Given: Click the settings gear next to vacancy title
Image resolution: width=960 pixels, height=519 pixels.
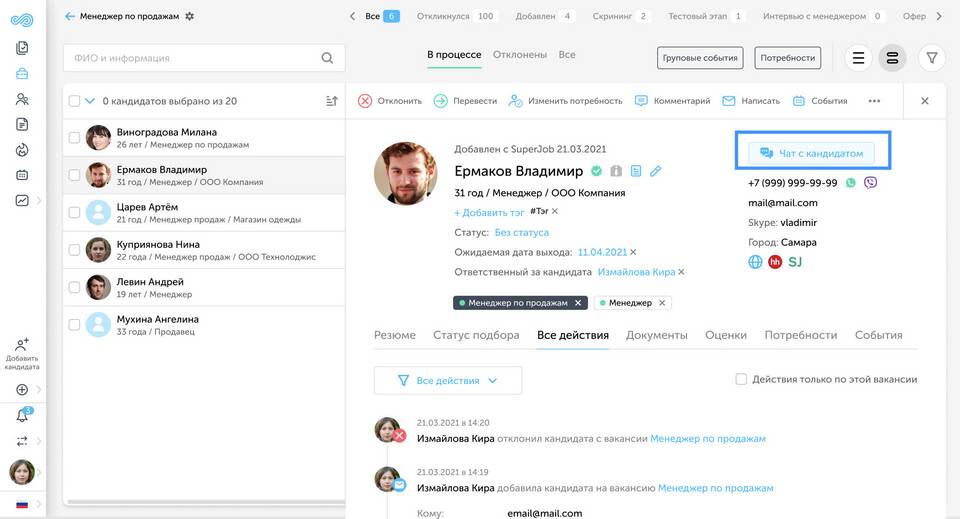Looking at the screenshot, I should pos(190,16).
